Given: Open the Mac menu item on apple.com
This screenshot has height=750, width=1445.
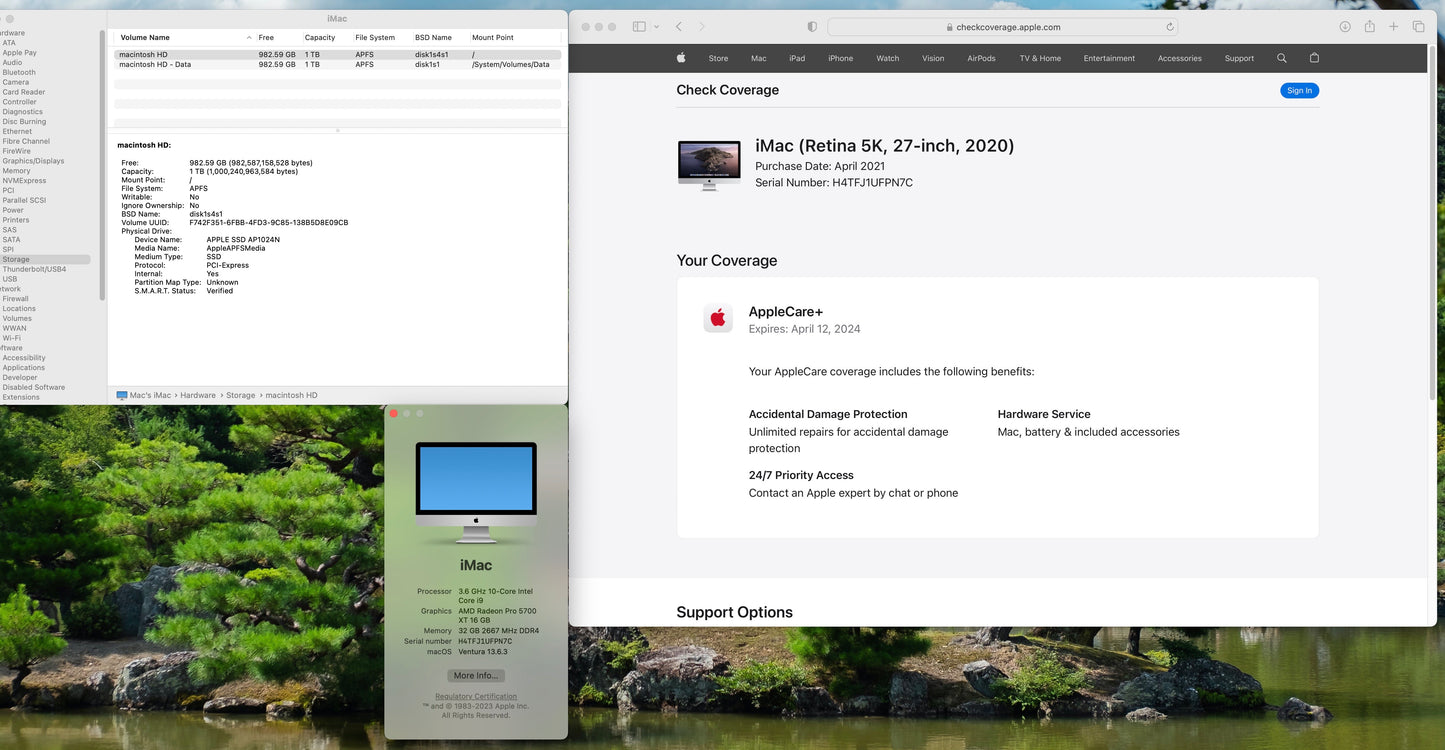Looking at the screenshot, I should click(758, 58).
